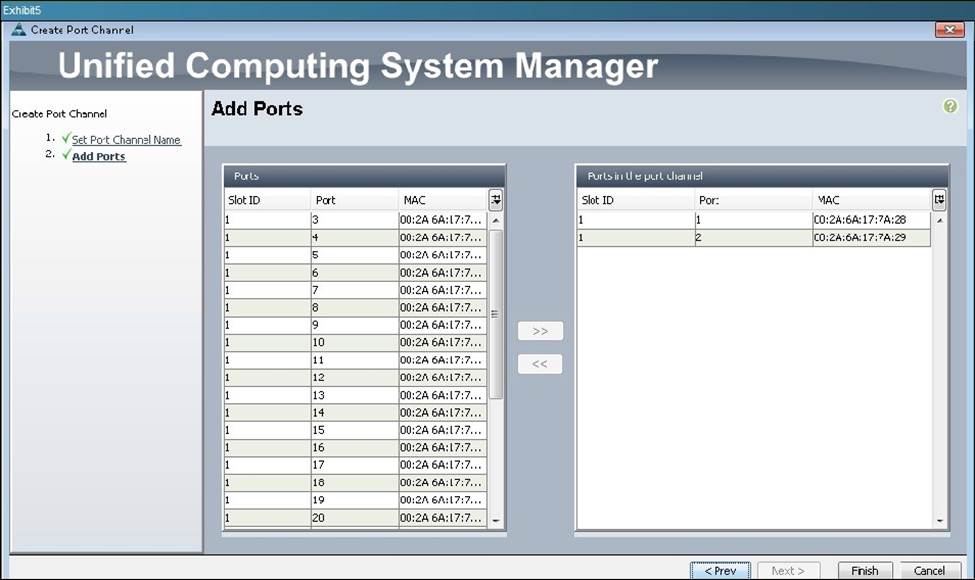Click scroll down arrow in port channel list
This screenshot has height=580, width=975.
pos(940,520)
